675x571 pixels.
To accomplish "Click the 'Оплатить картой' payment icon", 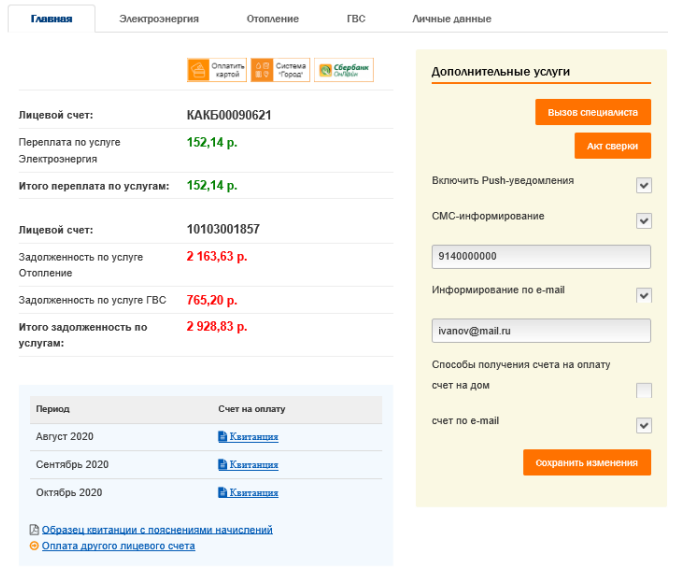I will click(217, 70).
